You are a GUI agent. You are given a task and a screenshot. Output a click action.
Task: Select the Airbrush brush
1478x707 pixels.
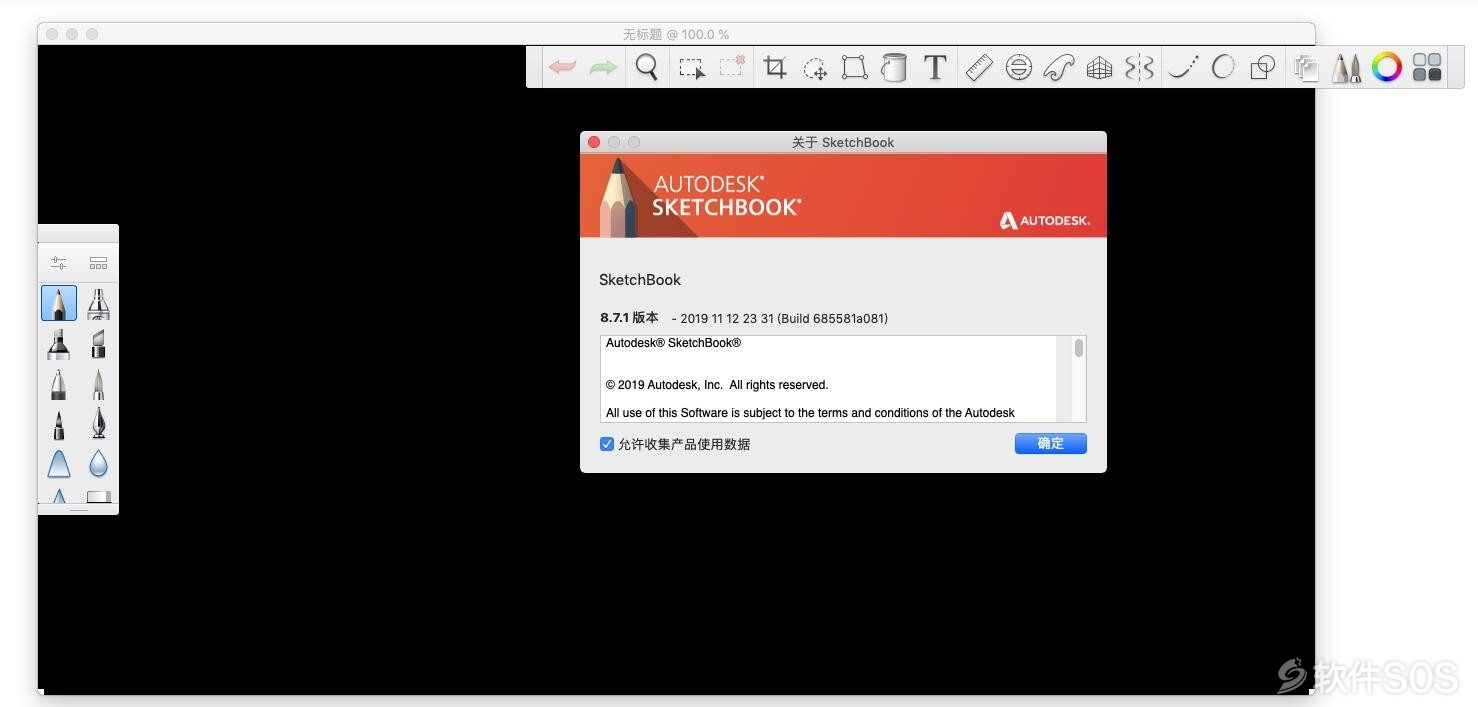[x=98, y=303]
